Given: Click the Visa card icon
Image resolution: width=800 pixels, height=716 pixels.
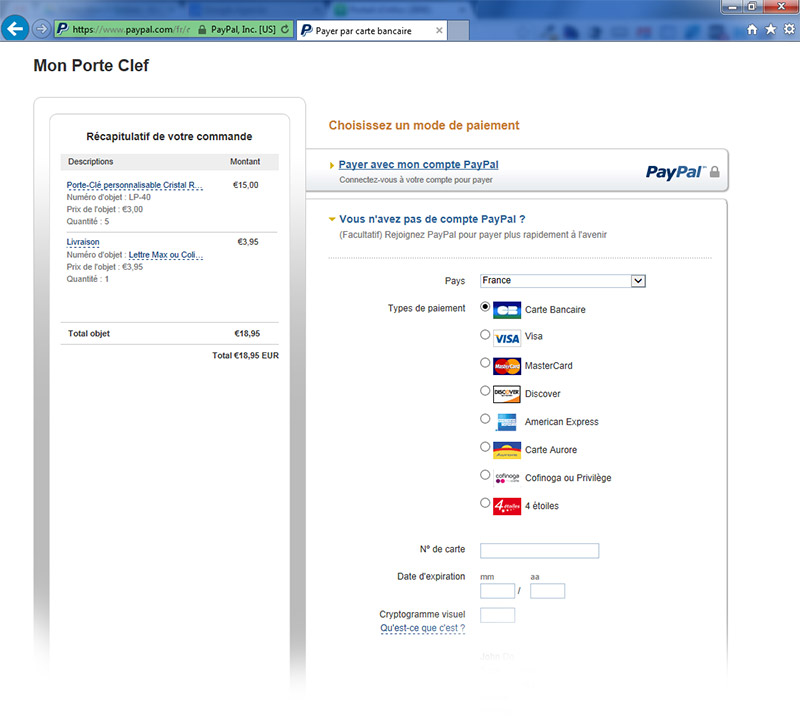Looking at the screenshot, I should tap(506, 337).
